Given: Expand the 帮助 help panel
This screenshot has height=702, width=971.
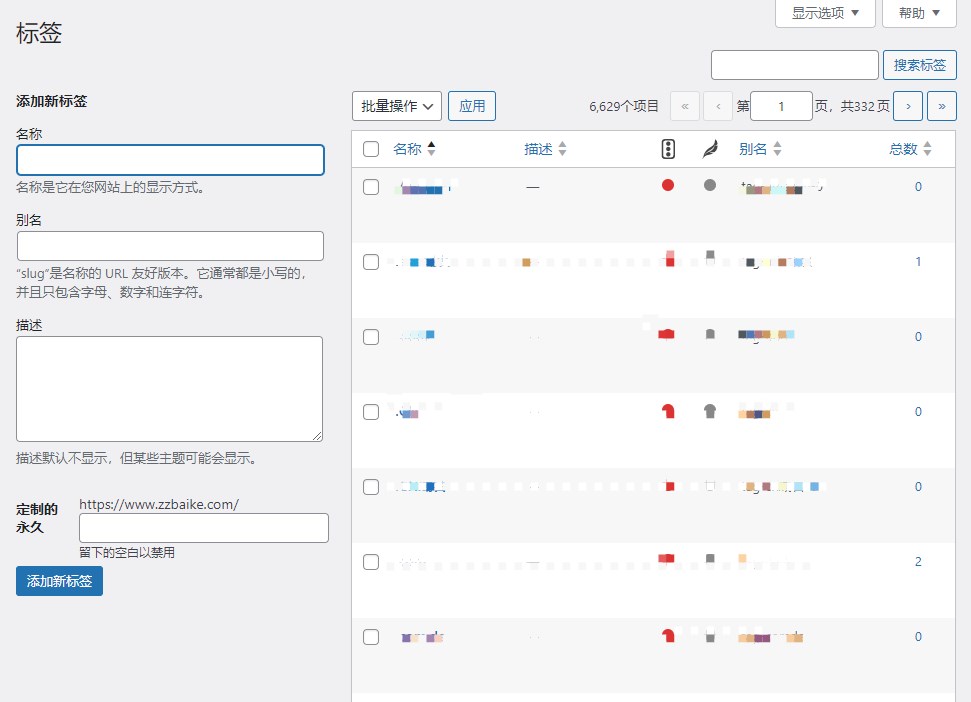Looking at the screenshot, I should (919, 13).
